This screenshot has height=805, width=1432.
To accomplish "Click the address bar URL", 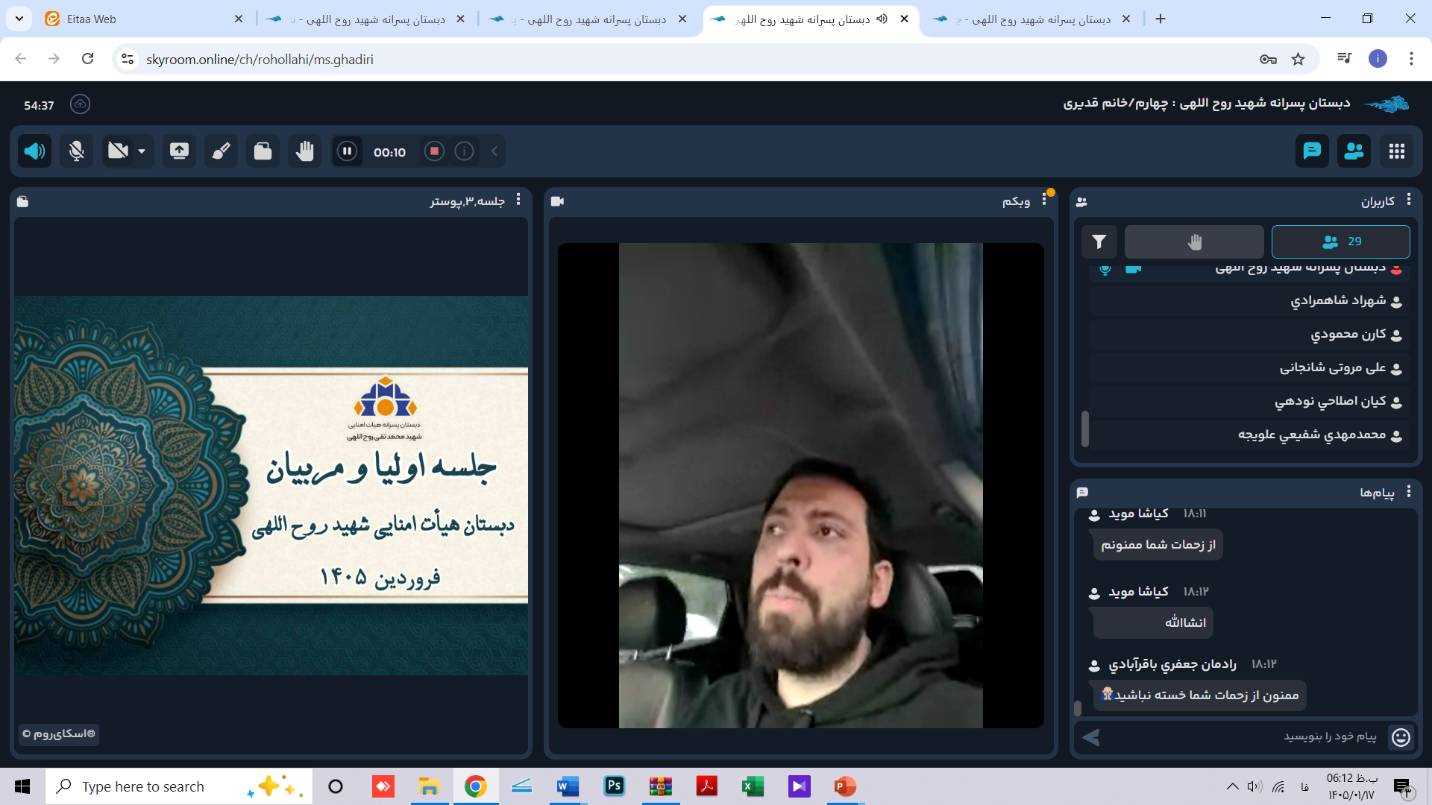I will [x=260, y=59].
